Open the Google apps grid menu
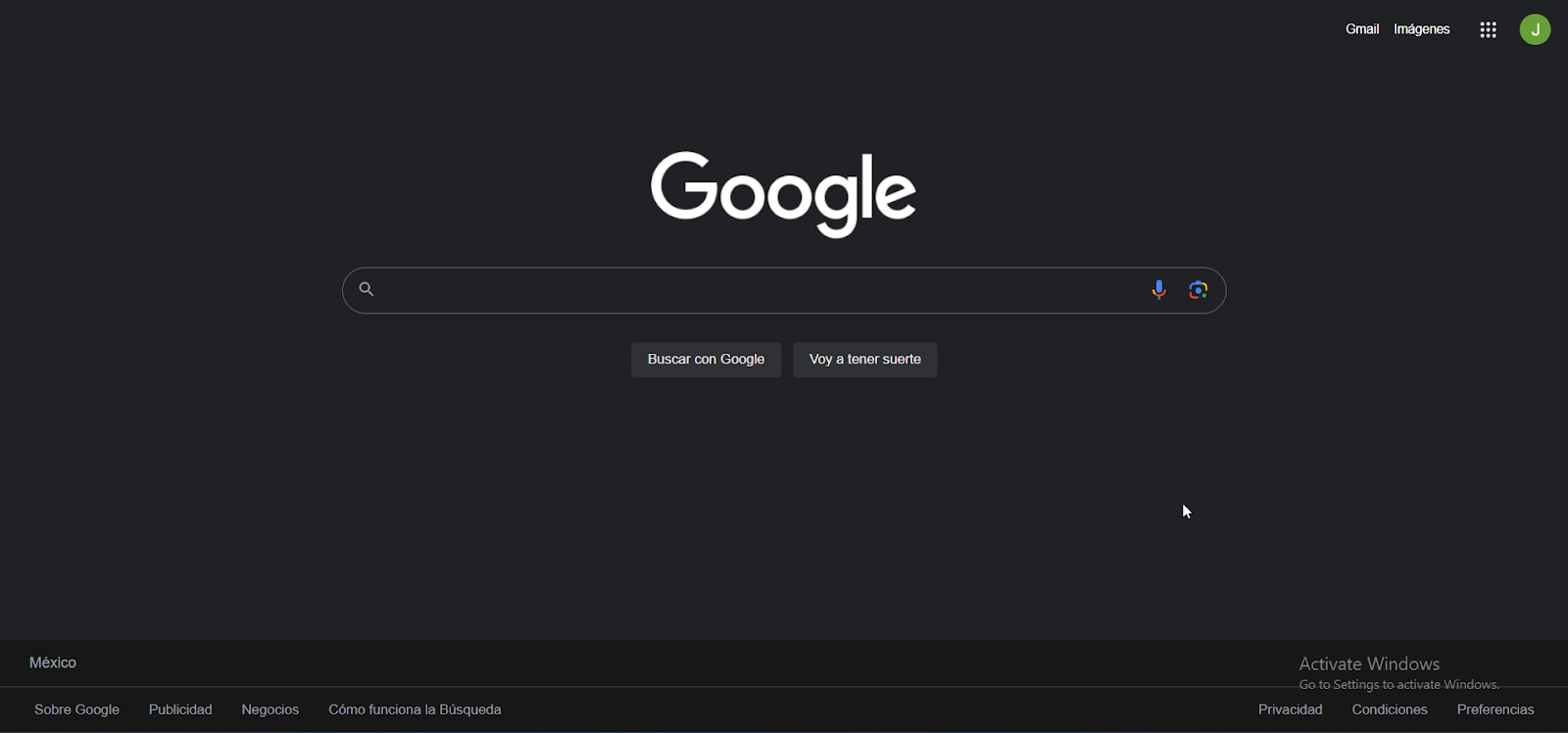Viewport: 1568px width, 733px height. [1488, 30]
